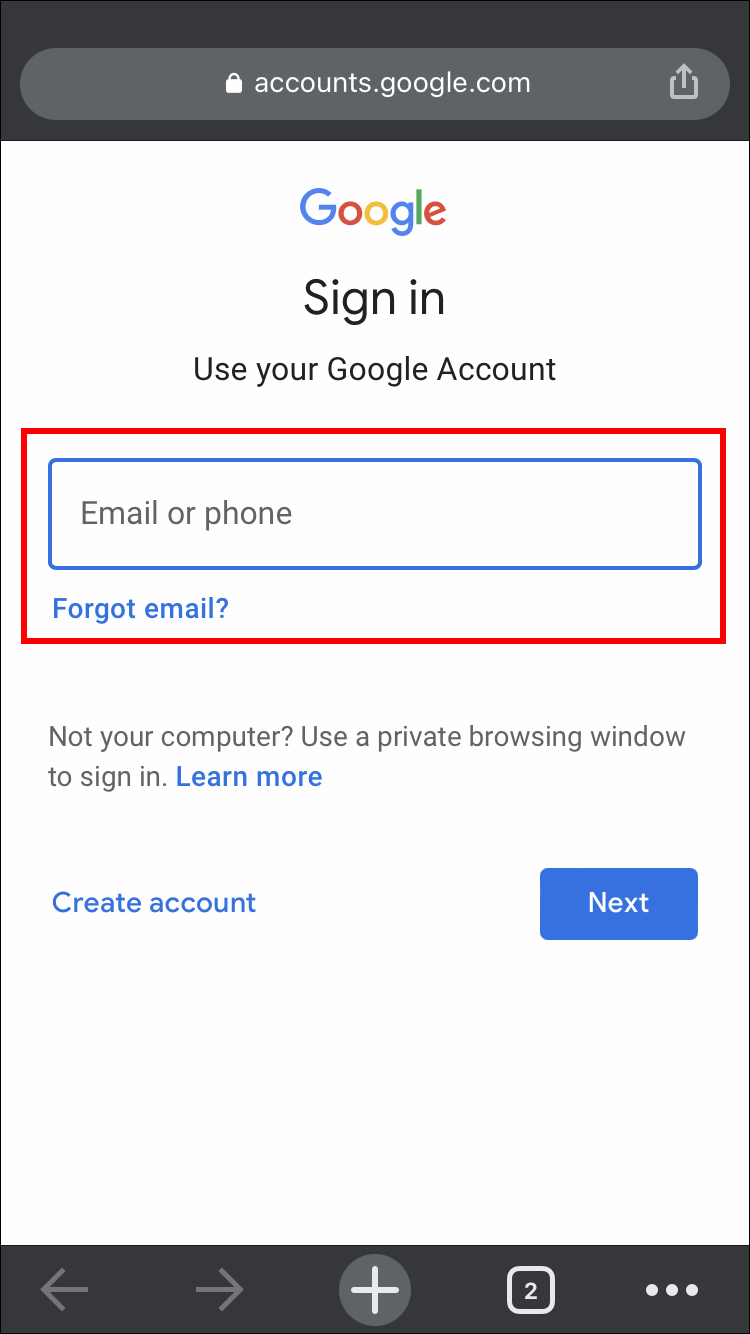The height and width of the screenshot is (1334, 750).
Task: Click the padlock security icon
Action: coord(234,83)
